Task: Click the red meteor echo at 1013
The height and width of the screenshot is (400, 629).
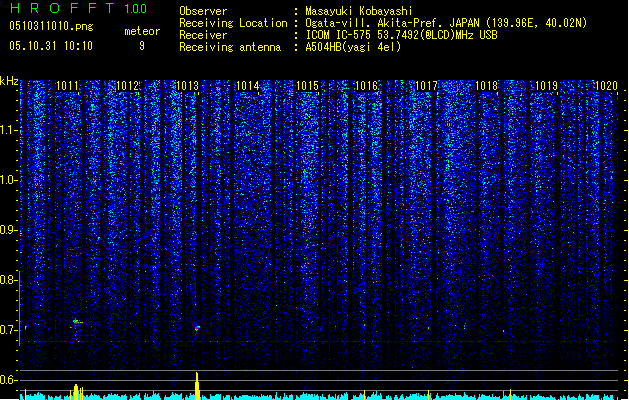Action: (197, 328)
